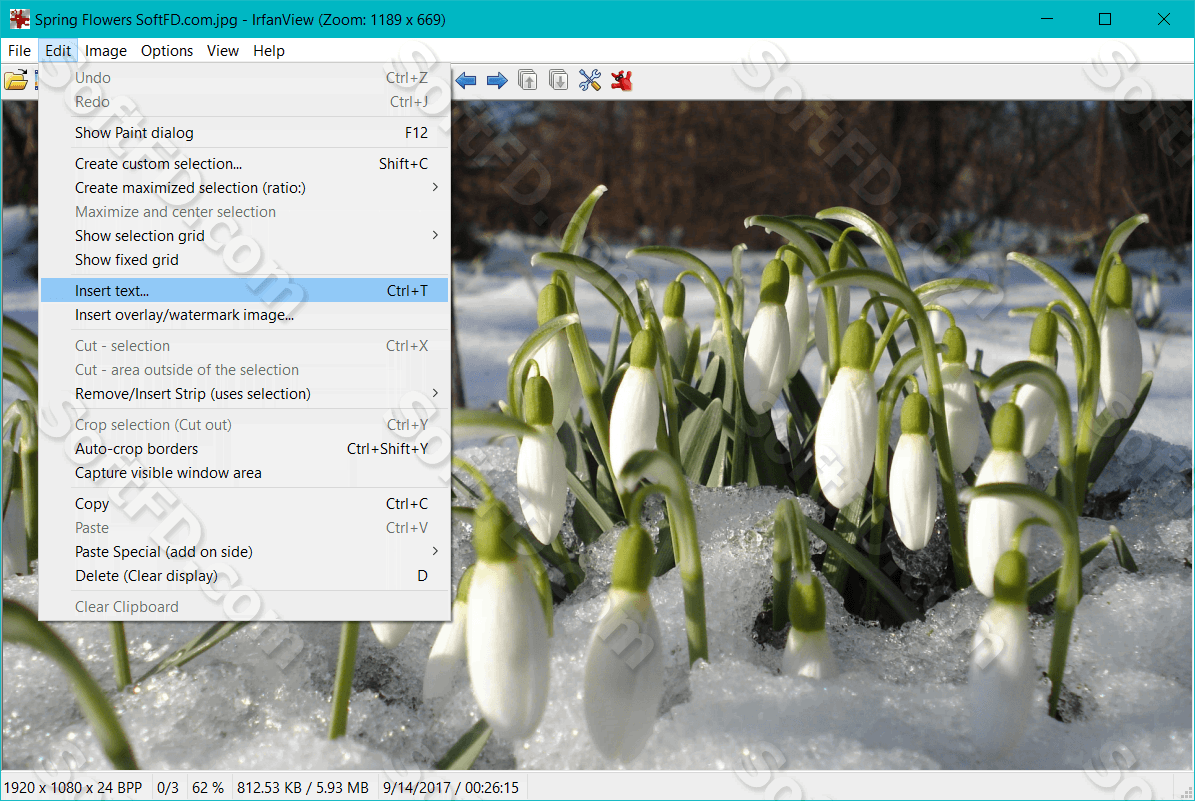Click the grayed Redo entry
This screenshot has height=801, width=1195.
coord(245,101)
